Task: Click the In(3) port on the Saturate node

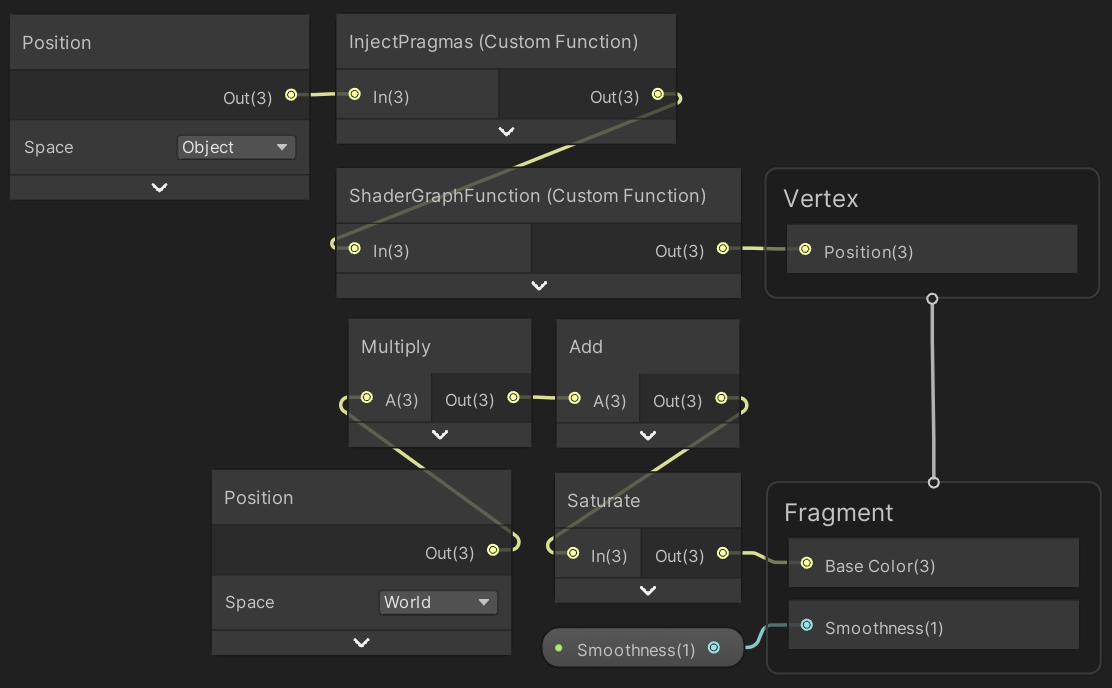Action: tap(572, 553)
